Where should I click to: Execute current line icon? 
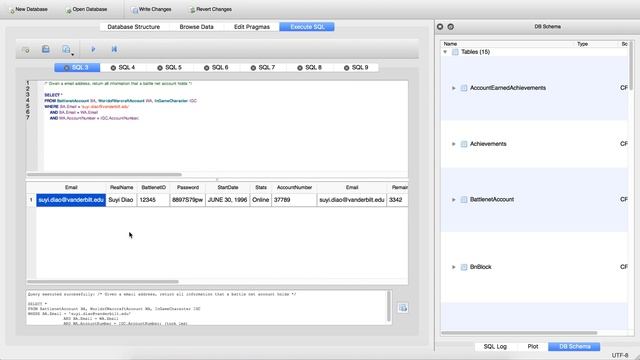click(114, 49)
